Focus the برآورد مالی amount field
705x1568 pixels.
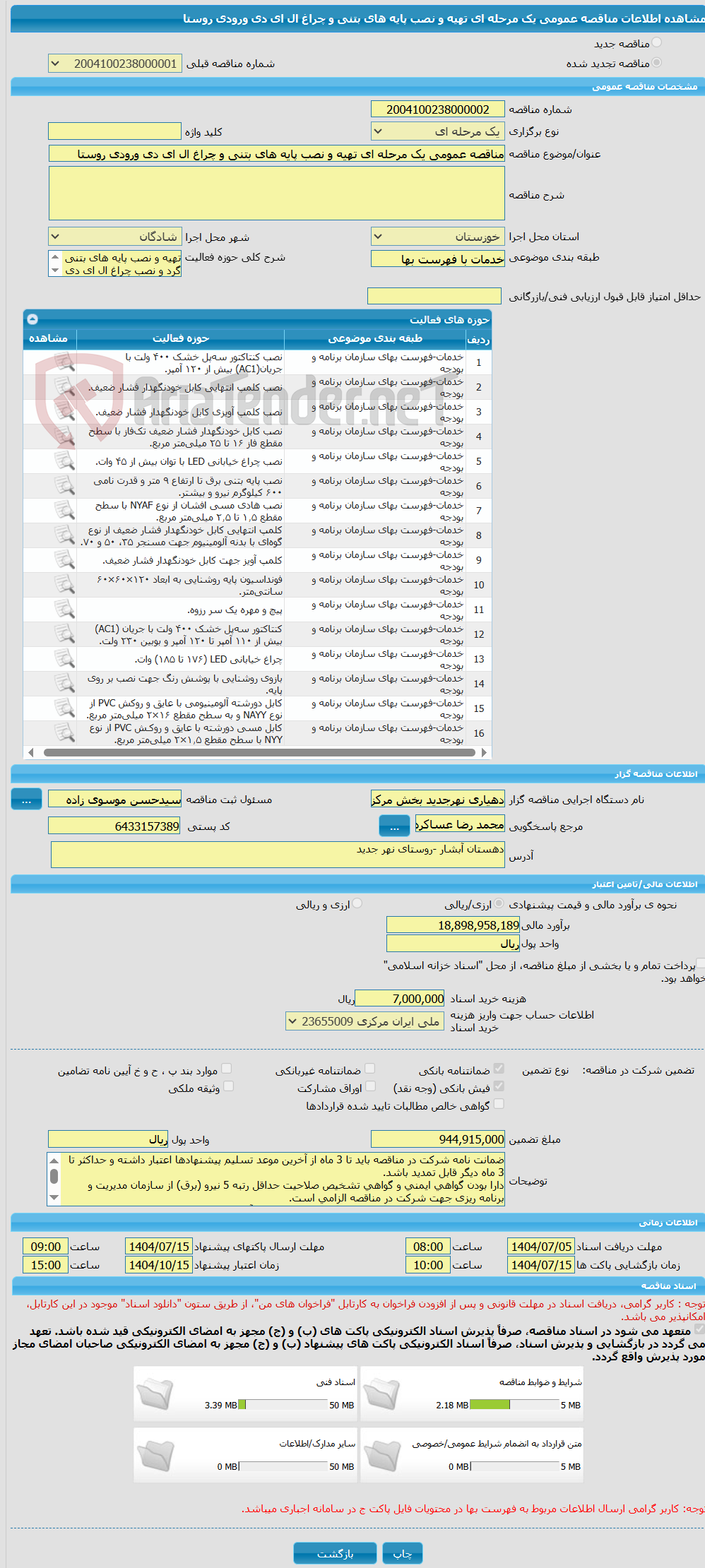pyautogui.click(x=454, y=925)
